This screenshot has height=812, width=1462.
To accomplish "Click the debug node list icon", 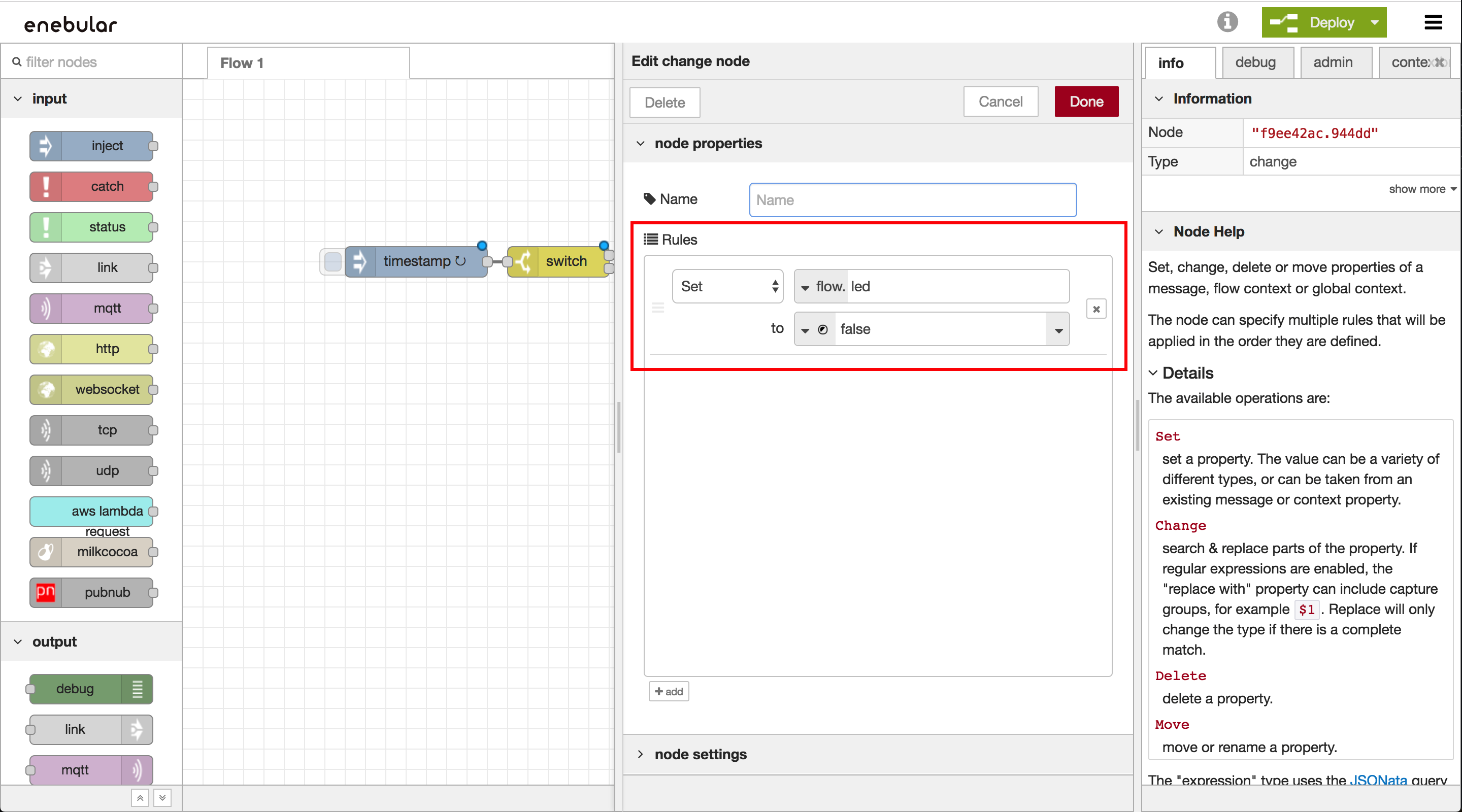I will click(x=138, y=689).
